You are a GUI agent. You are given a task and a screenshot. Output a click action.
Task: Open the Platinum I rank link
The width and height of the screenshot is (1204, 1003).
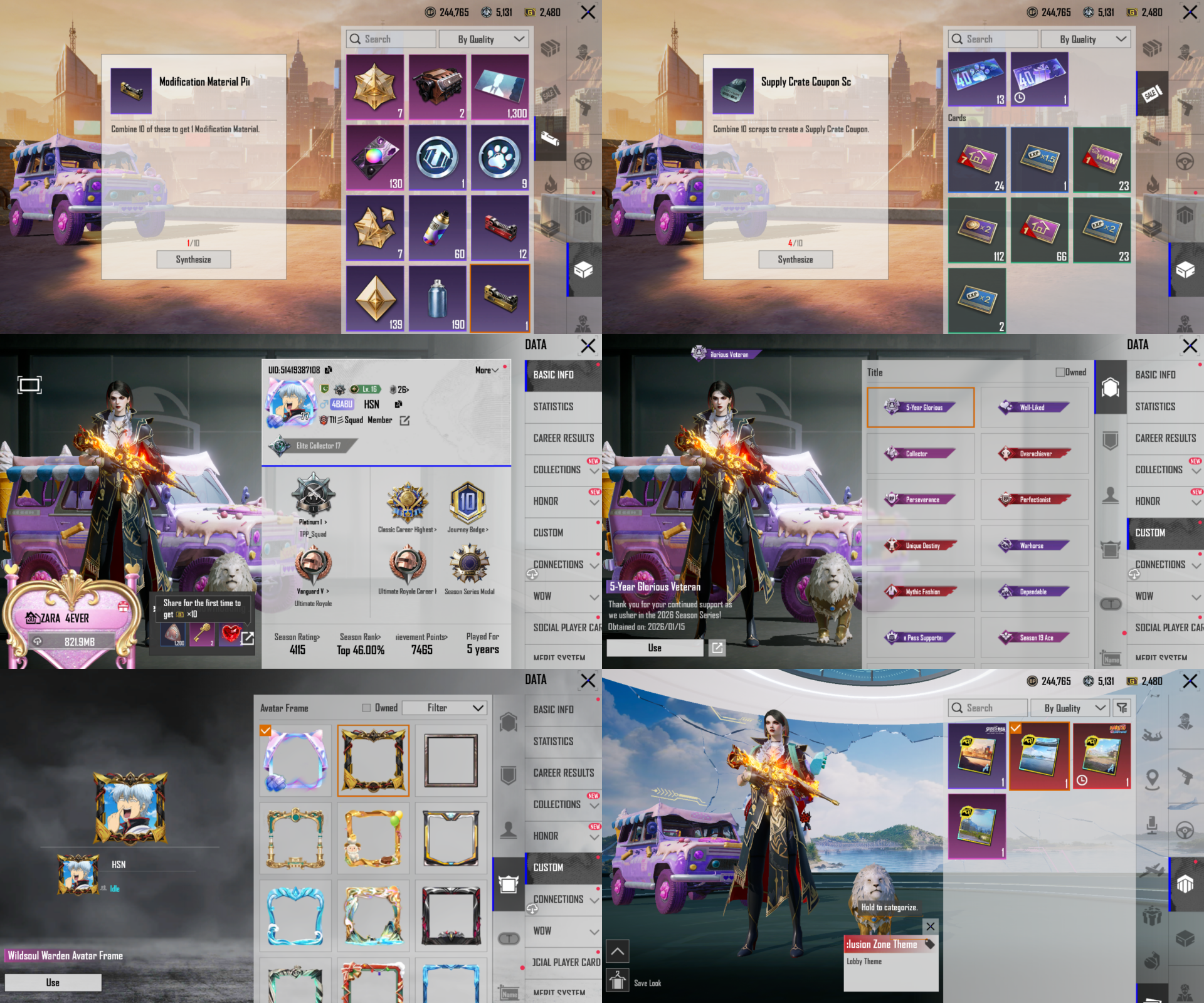click(x=313, y=522)
